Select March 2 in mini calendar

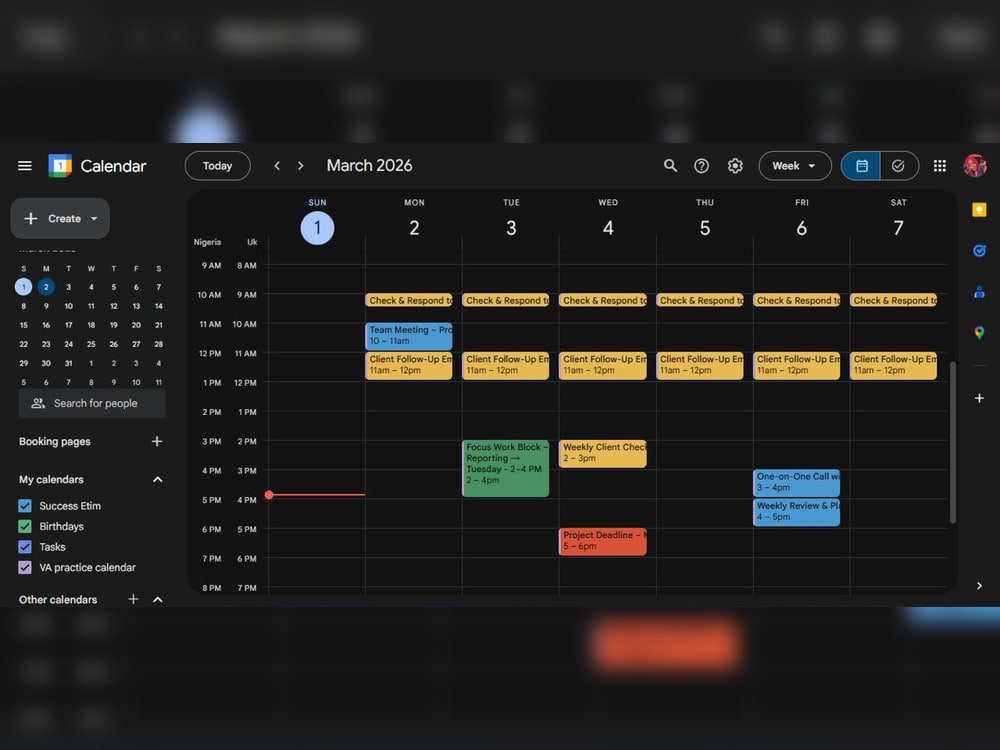46,287
